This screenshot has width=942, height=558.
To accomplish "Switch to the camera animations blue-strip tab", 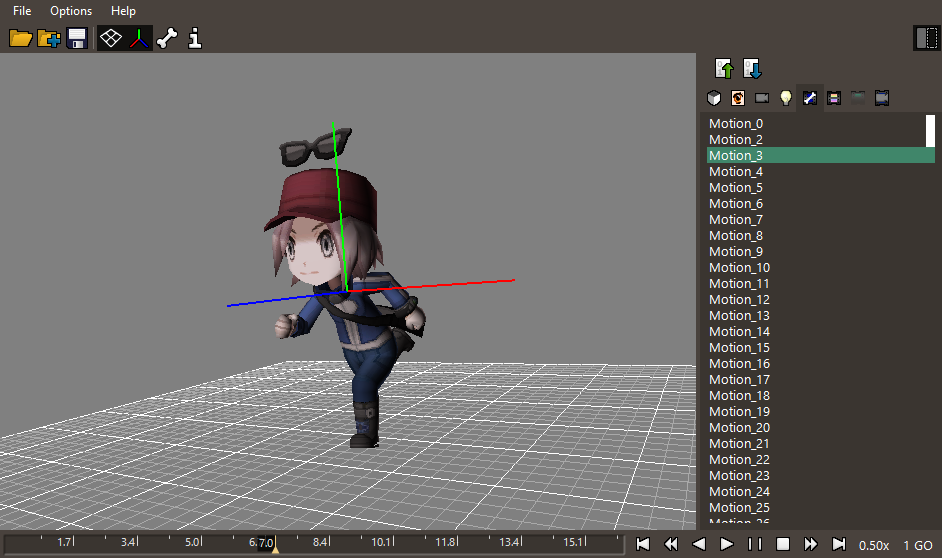I will (x=882, y=98).
